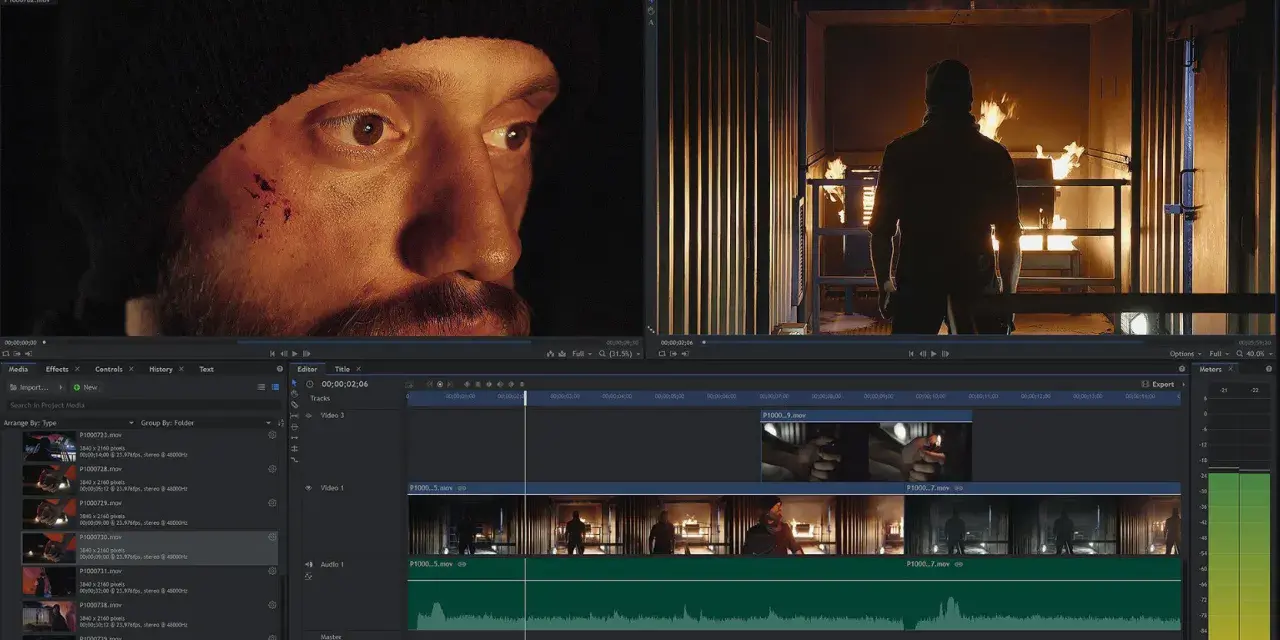Play the Trimmer preview
1280x640 pixels.
(294, 354)
